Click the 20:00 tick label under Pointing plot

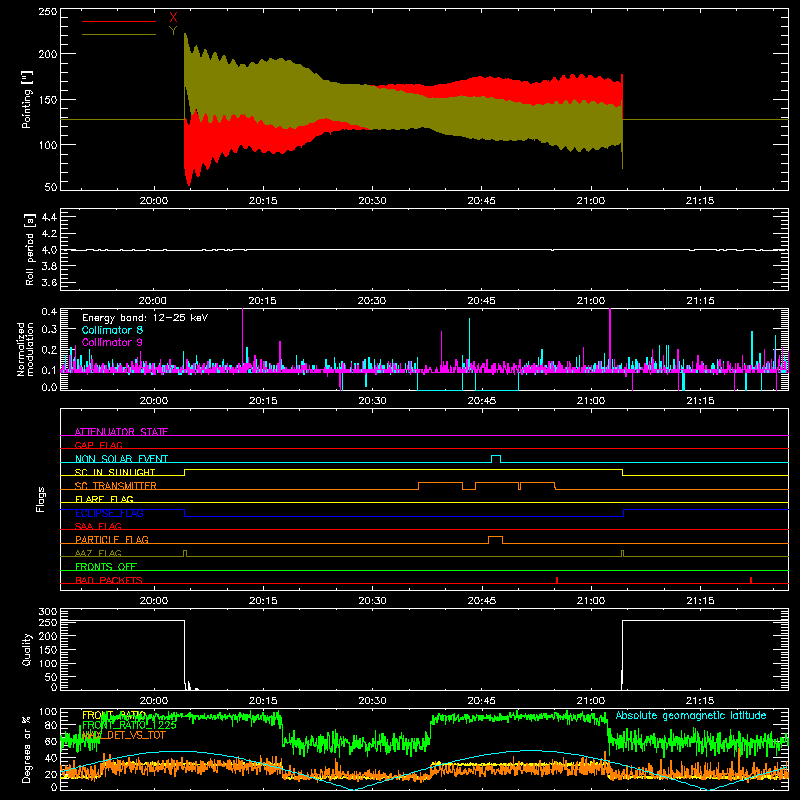click(153, 201)
